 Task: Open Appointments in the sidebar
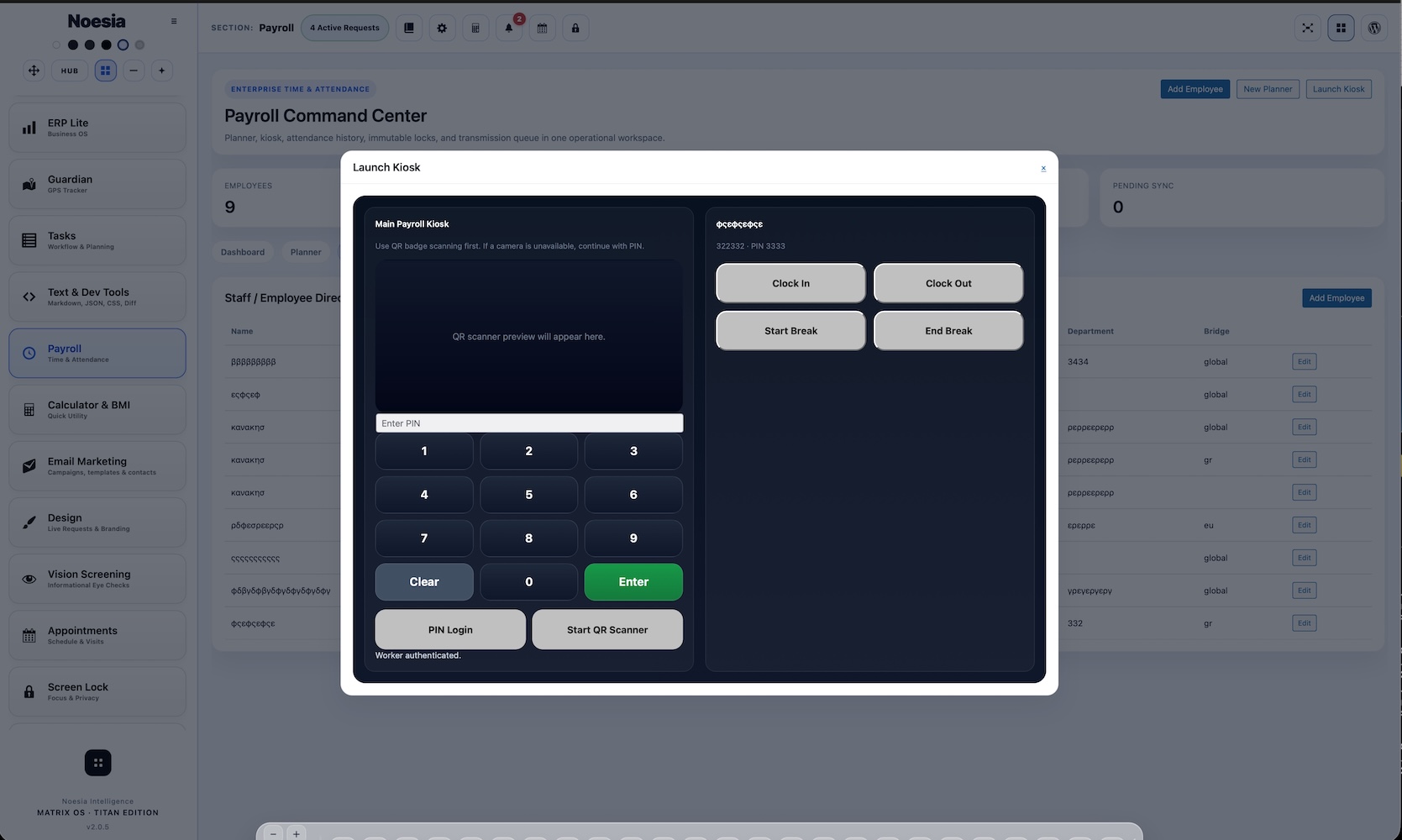[x=97, y=635]
